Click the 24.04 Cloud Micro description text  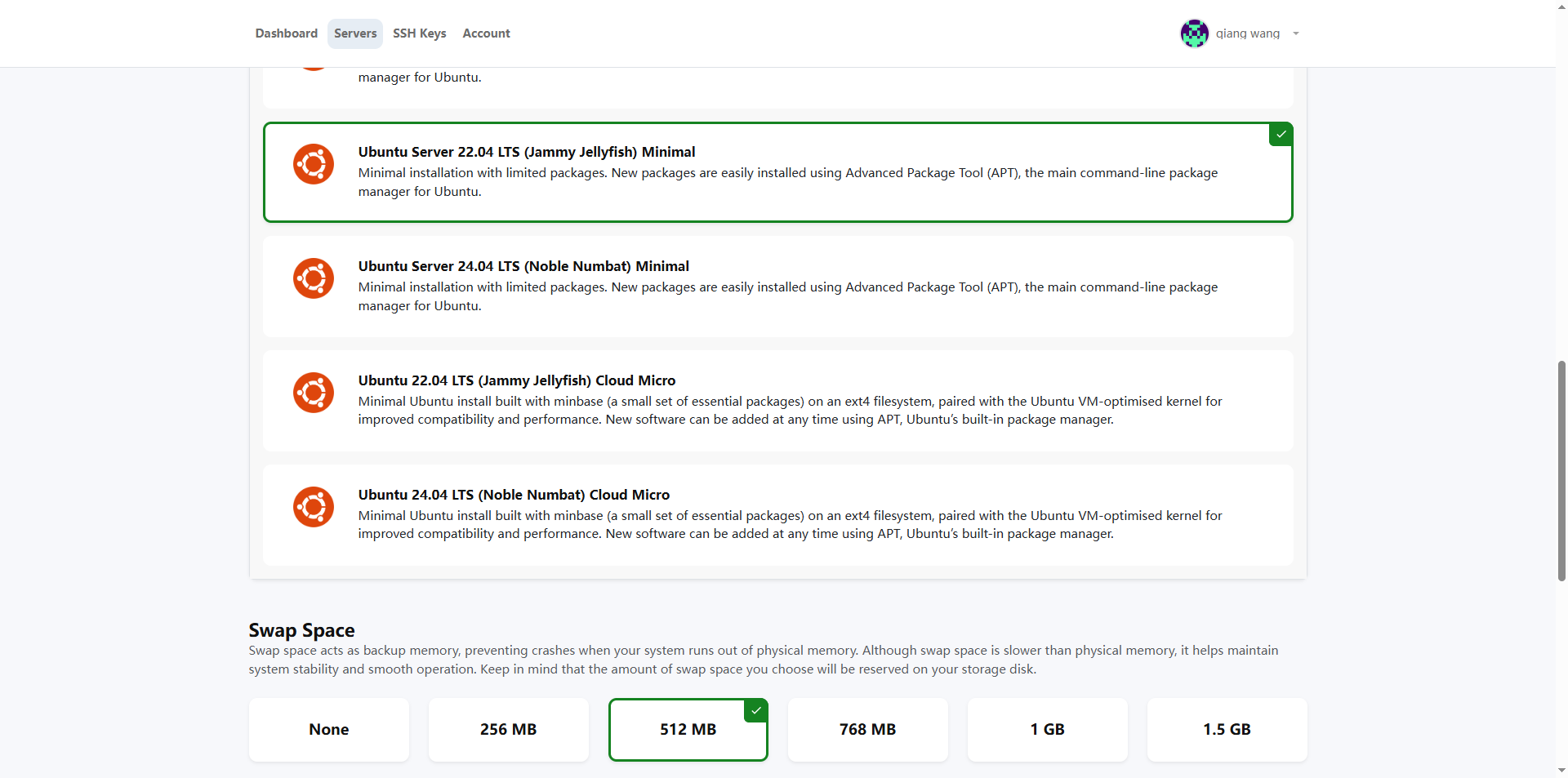(790, 525)
